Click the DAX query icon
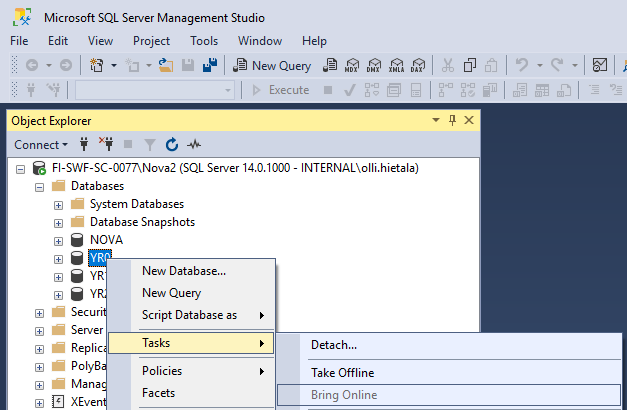The image size is (627, 410). (x=419, y=65)
